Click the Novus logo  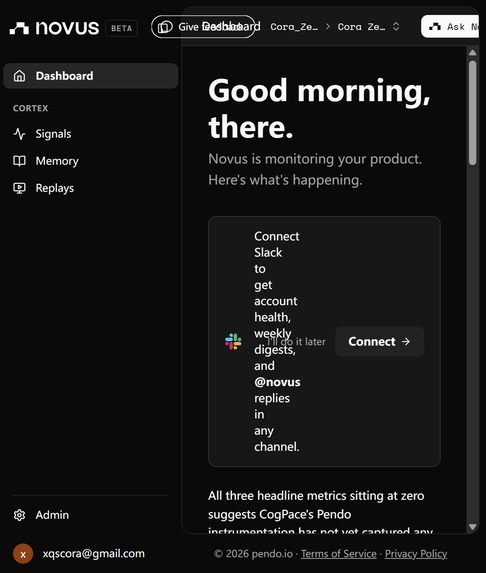click(54, 28)
